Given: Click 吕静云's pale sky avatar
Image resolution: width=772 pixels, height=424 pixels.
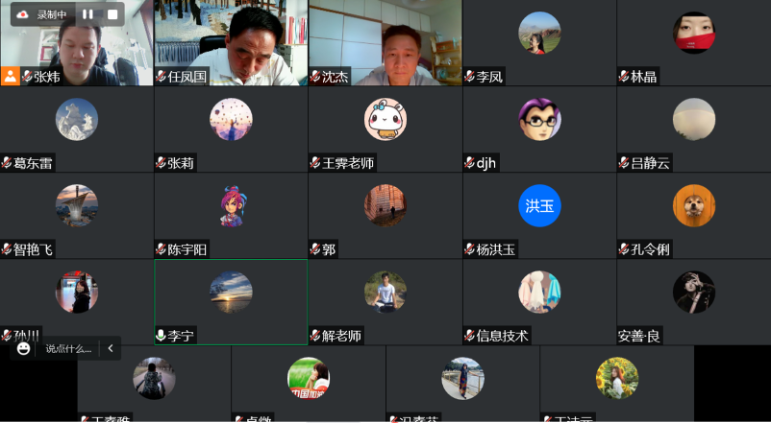Looking at the screenshot, I should coord(694,119).
